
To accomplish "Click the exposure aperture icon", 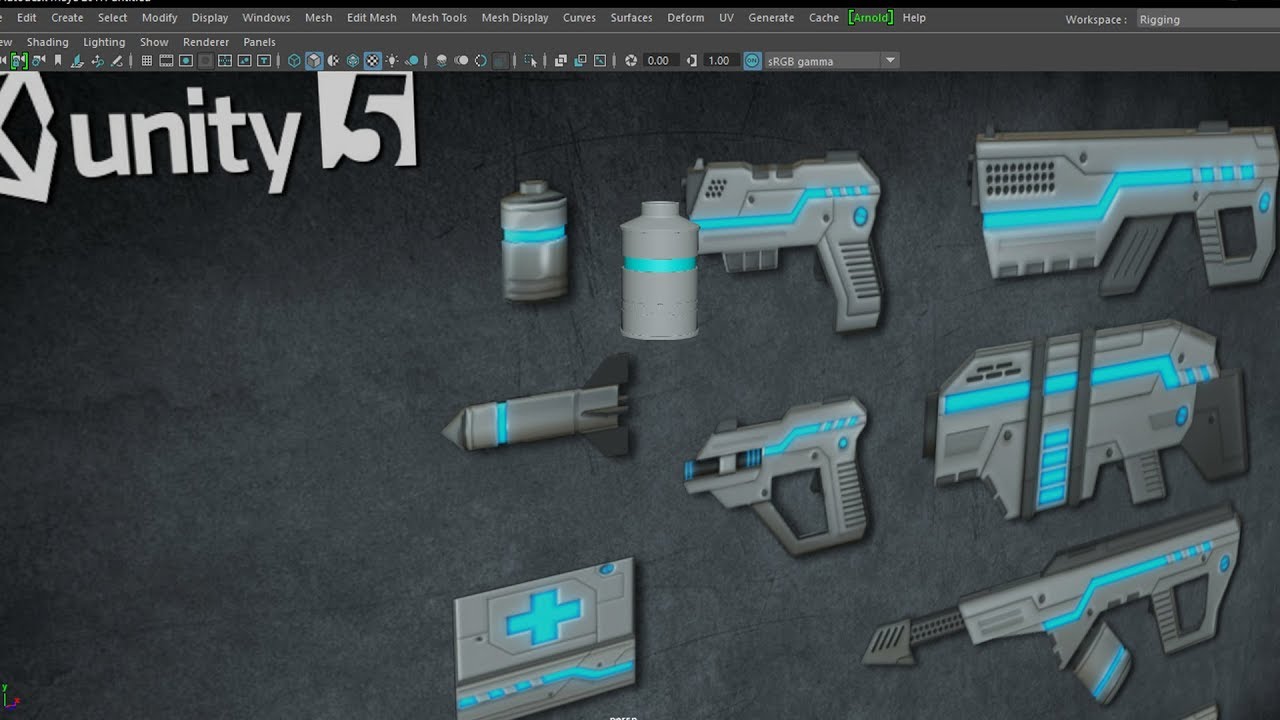I will click(x=631, y=61).
